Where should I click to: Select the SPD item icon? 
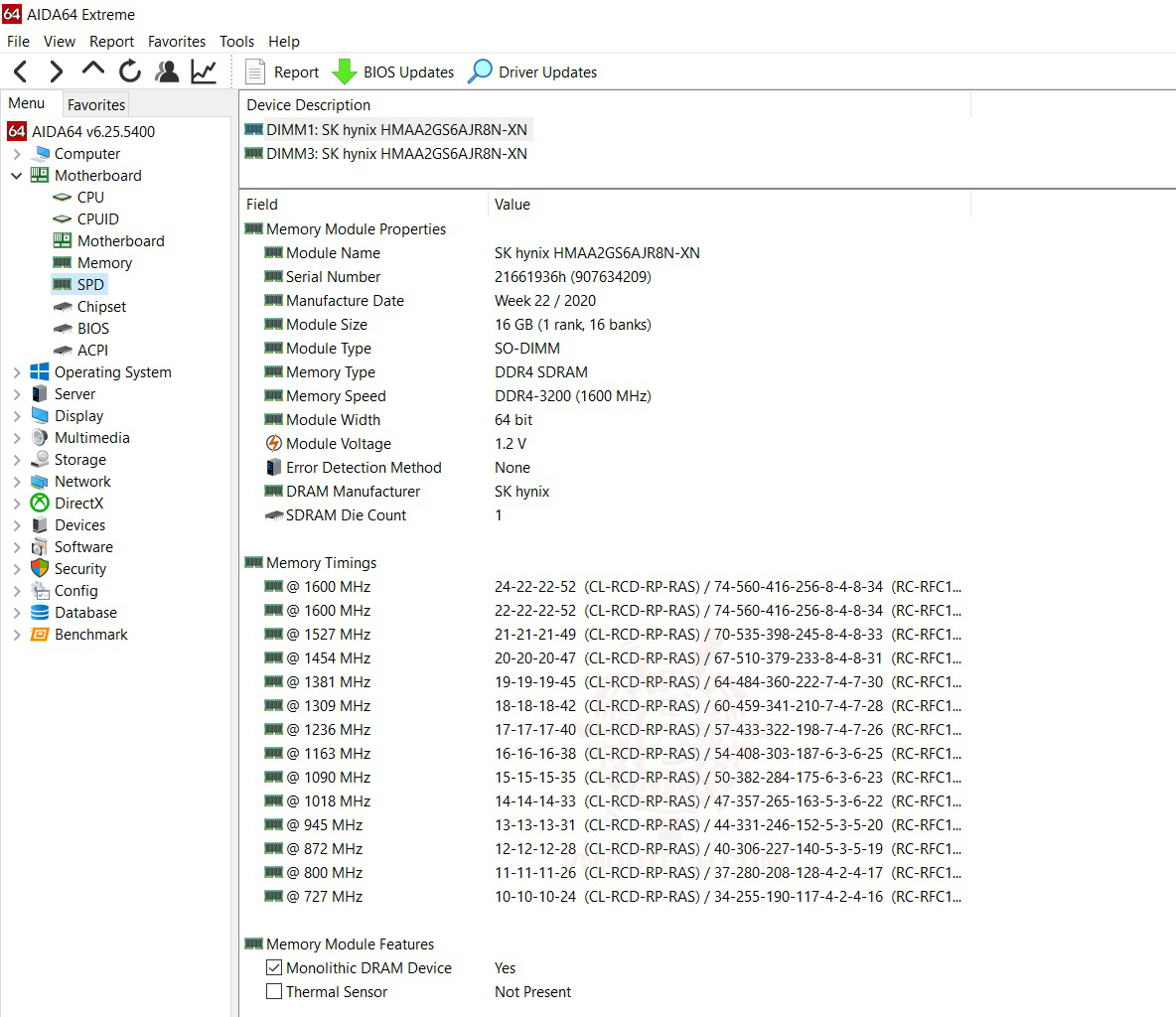point(63,284)
